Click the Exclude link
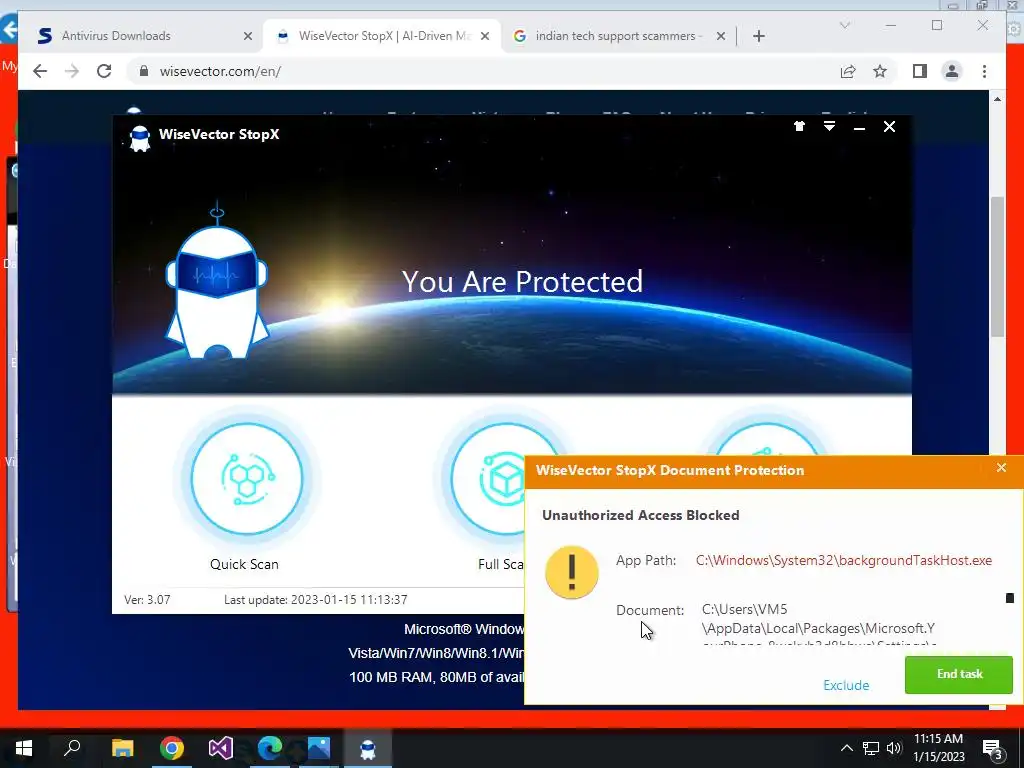1024x768 pixels. [846, 685]
